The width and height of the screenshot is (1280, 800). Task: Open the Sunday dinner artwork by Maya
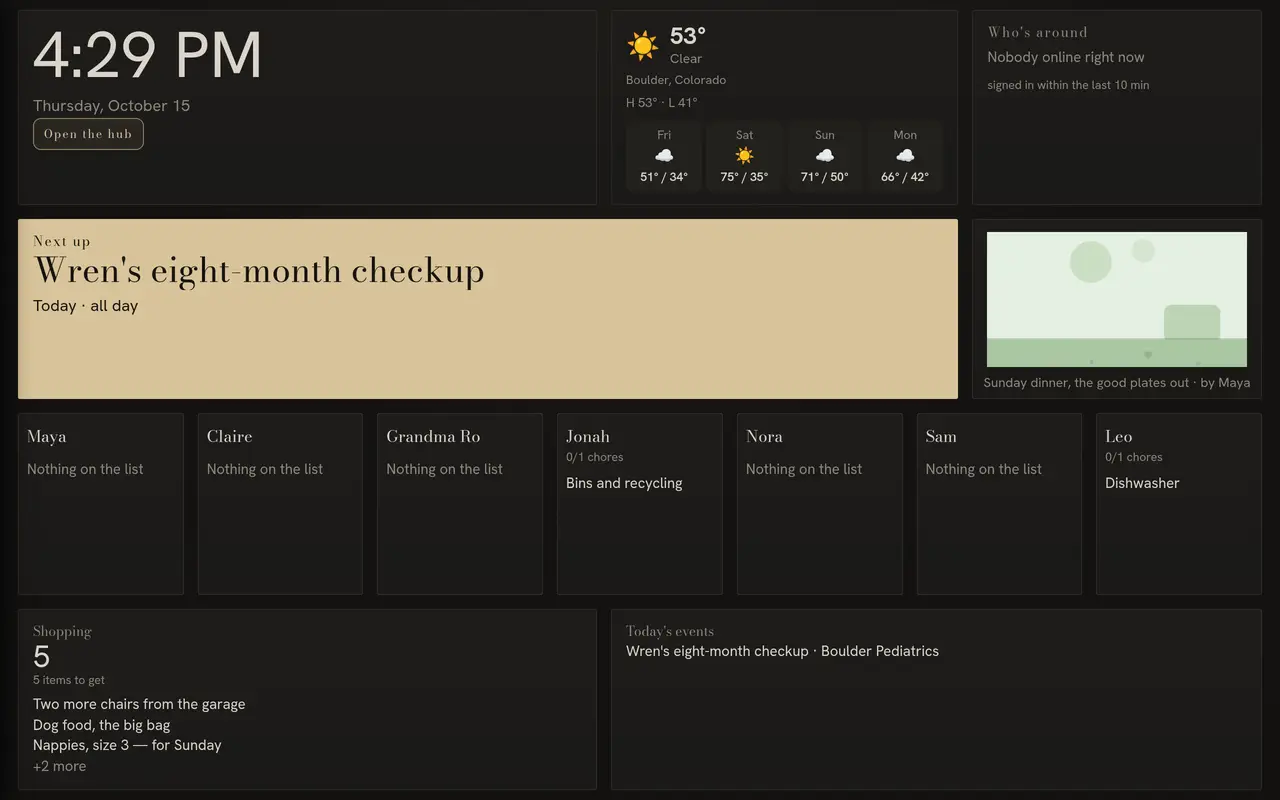[1117, 300]
